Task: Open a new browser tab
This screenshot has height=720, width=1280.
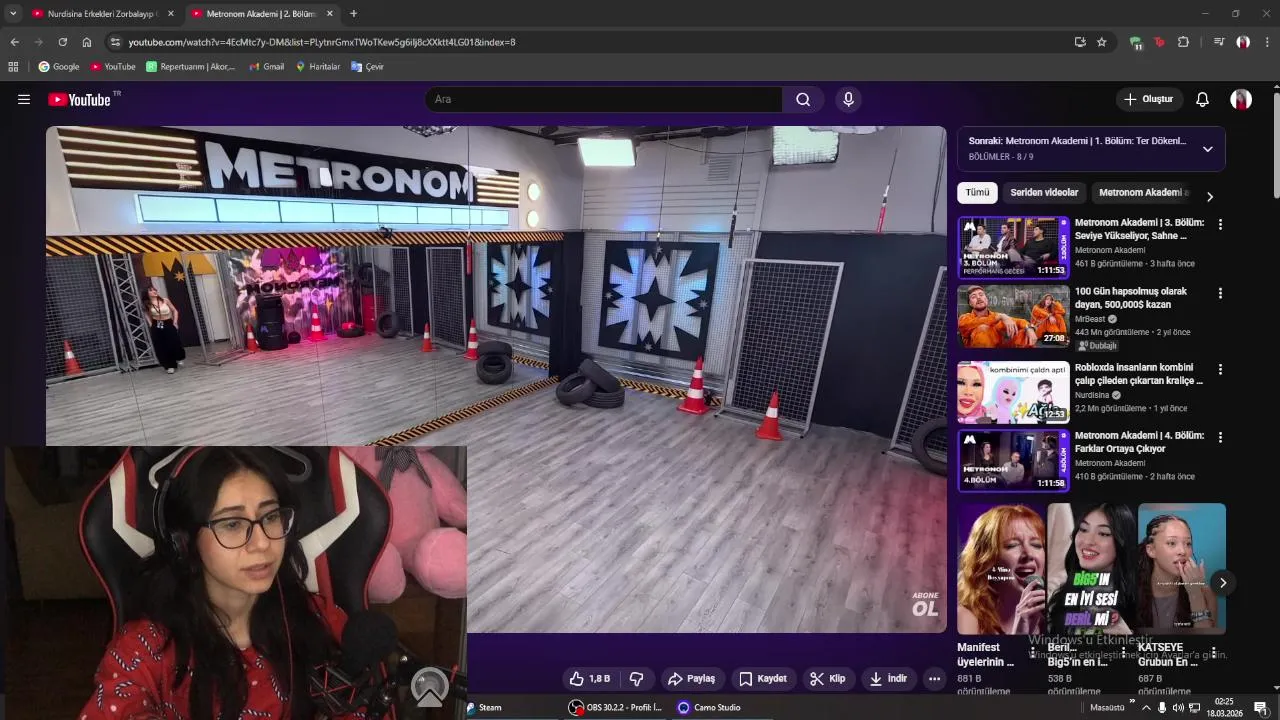Action: 353,14
